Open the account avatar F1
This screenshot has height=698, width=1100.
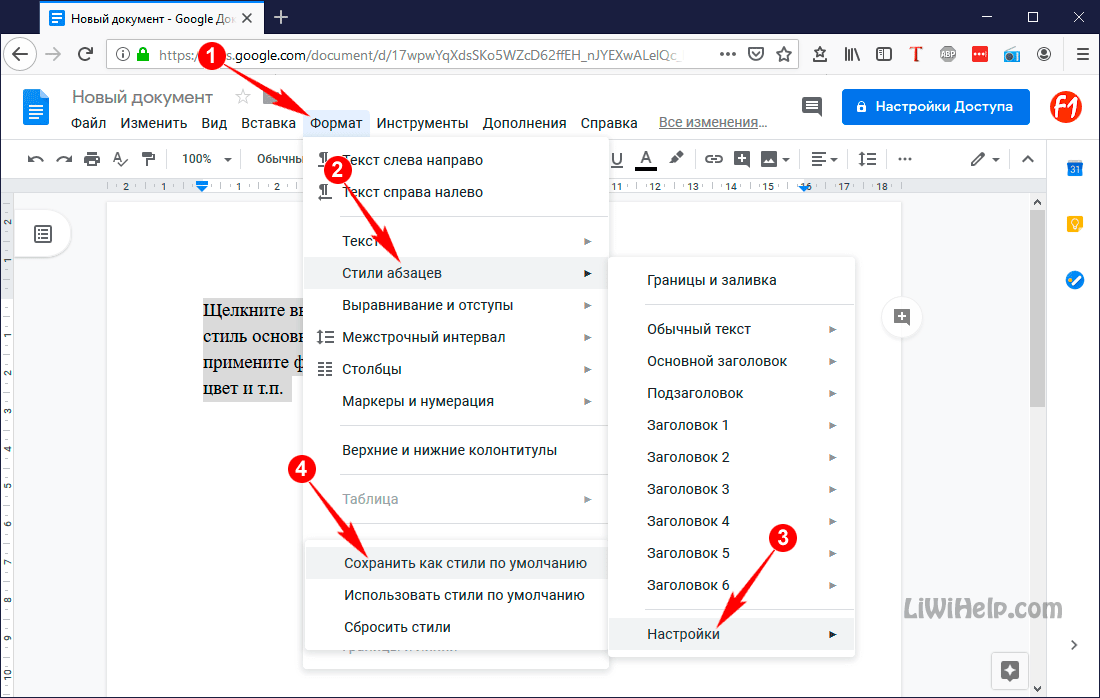click(1066, 107)
